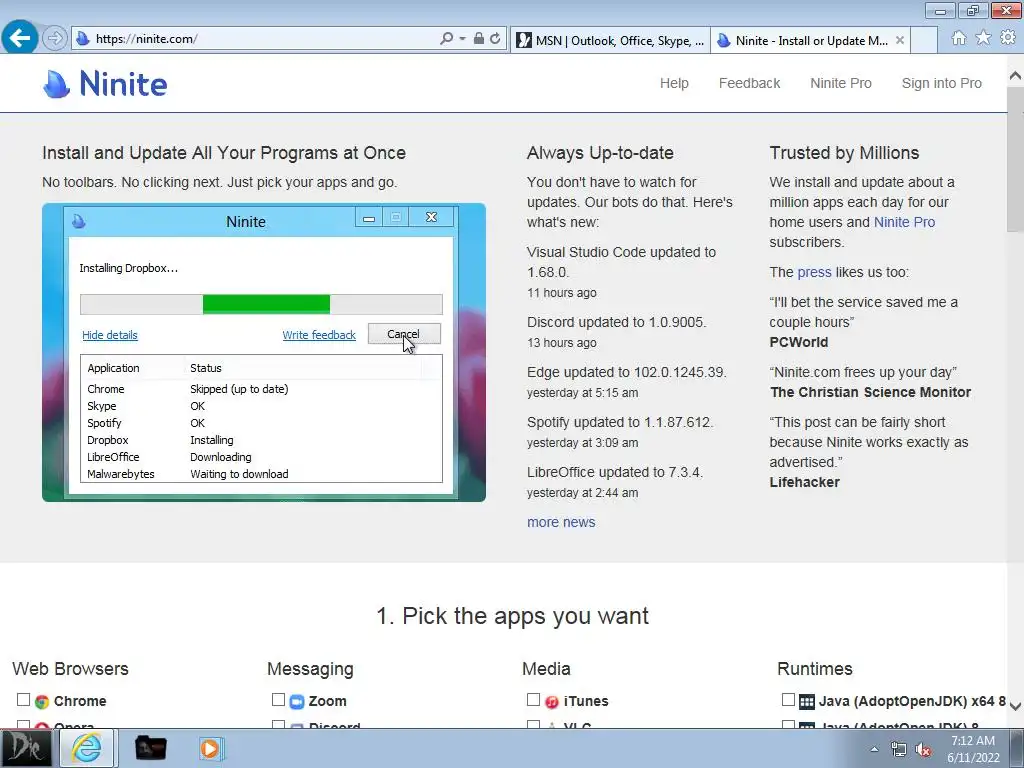Open the browser Home icon
The width and height of the screenshot is (1024, 768).
[959, 38]
